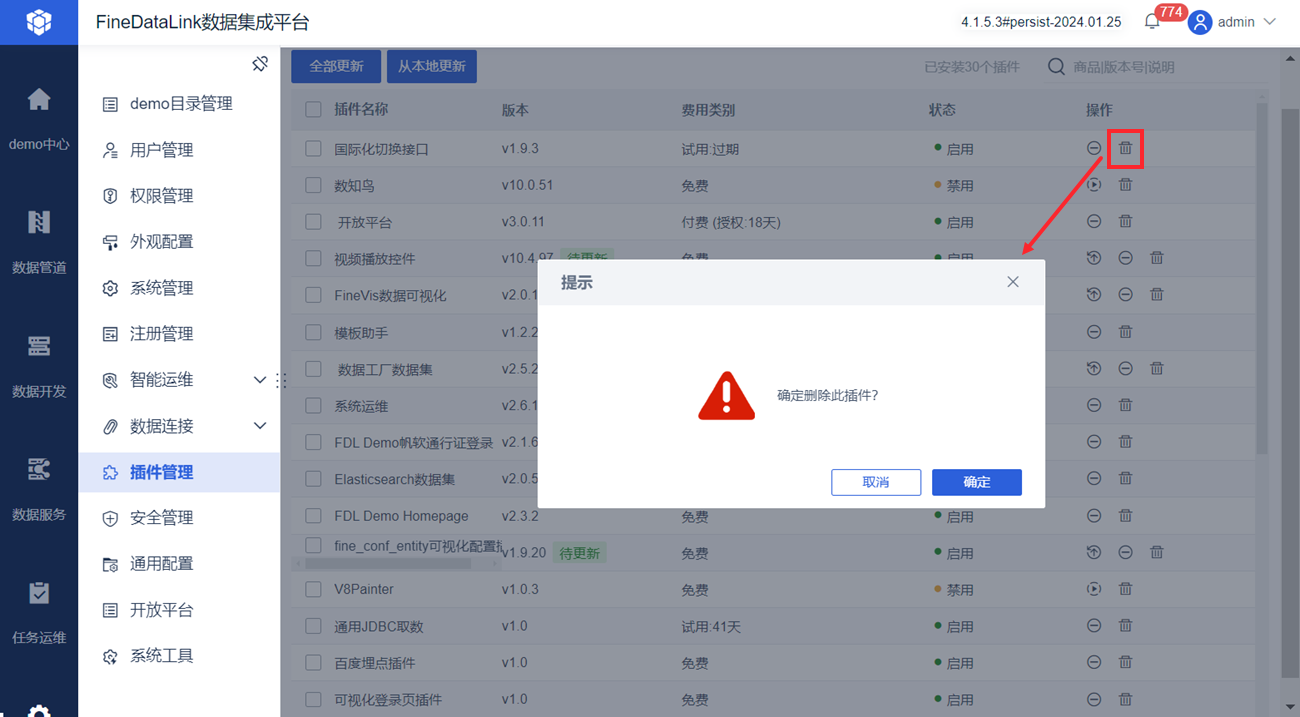Click the 待更新 tag for fine_conf_entity

pyautogui.click(x=580, y=553)
